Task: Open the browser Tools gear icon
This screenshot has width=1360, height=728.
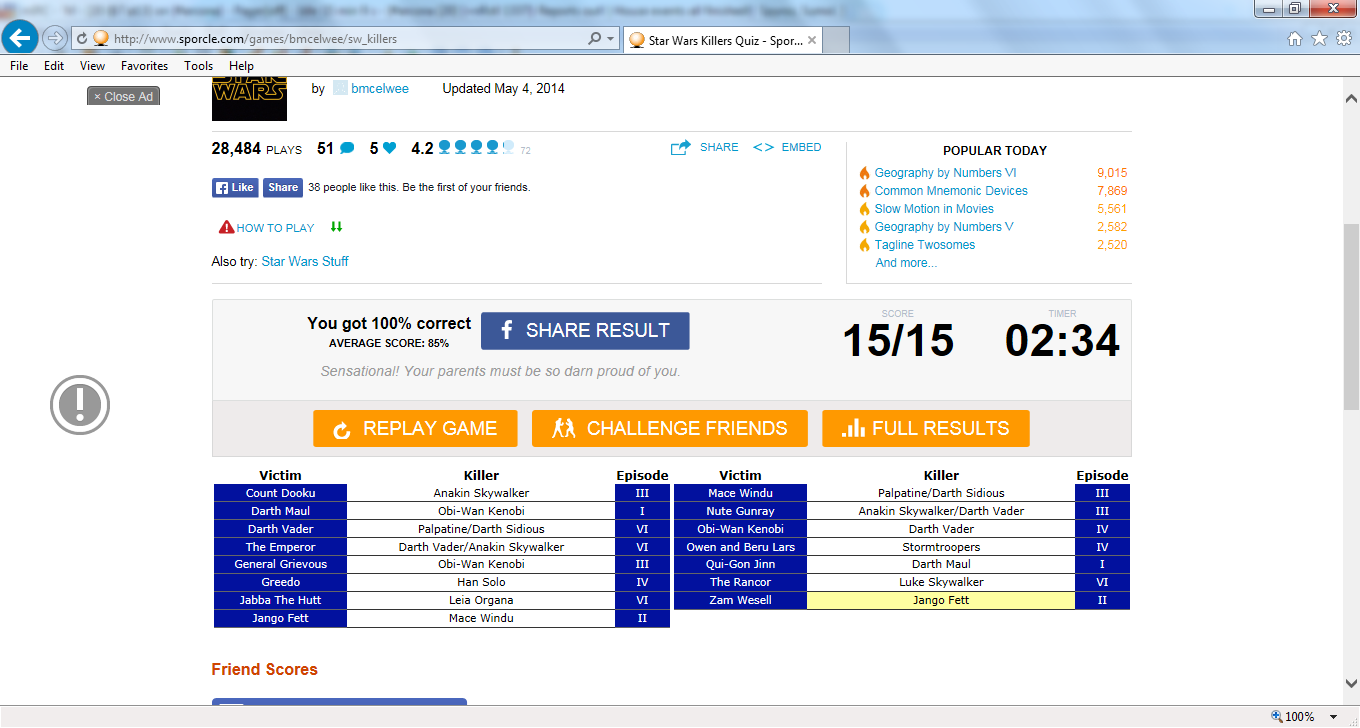Action: click(1343, 39)
